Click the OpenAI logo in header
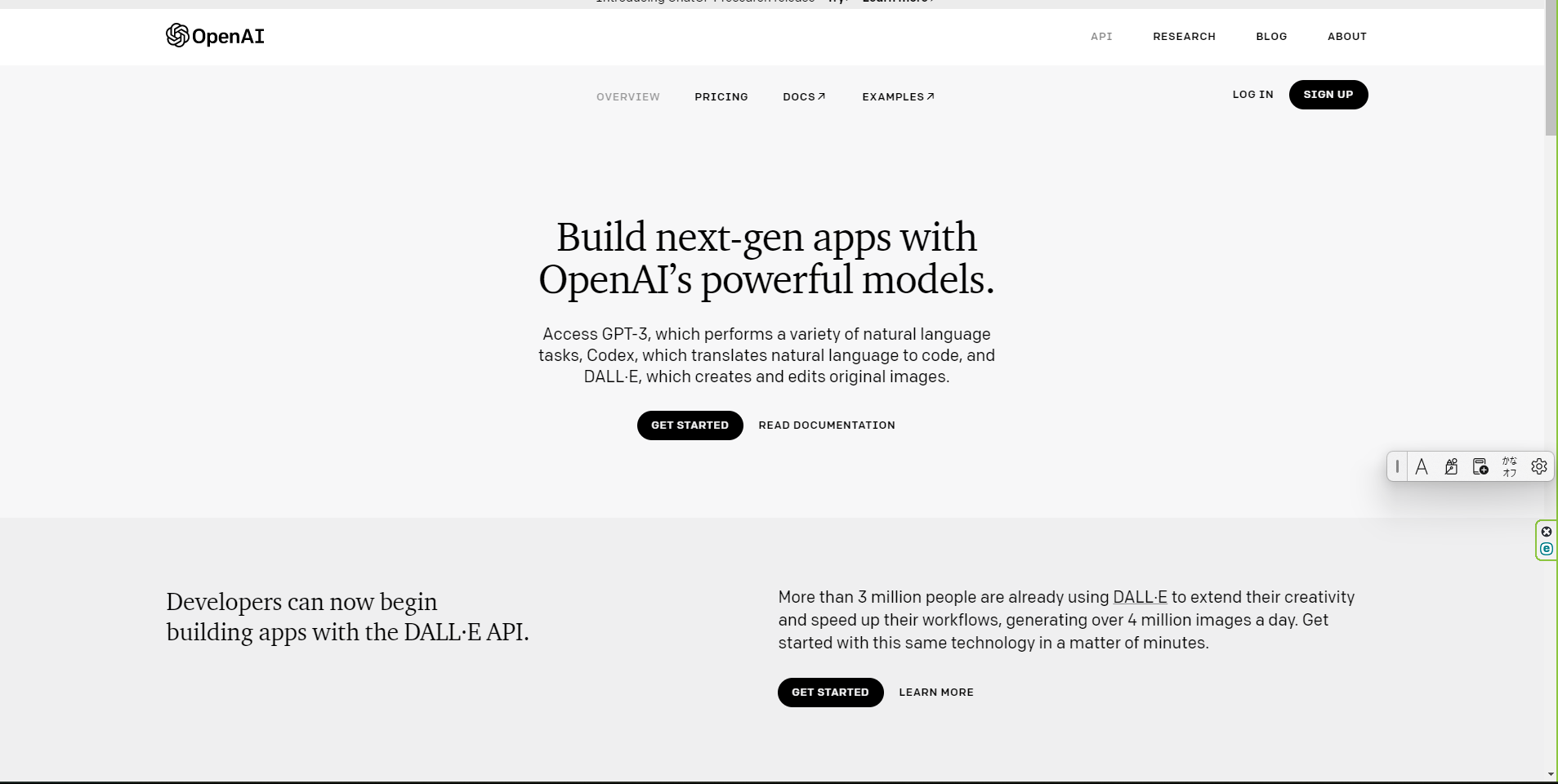This screenshot has height=784, width=1558. click(x=215, y=36)
